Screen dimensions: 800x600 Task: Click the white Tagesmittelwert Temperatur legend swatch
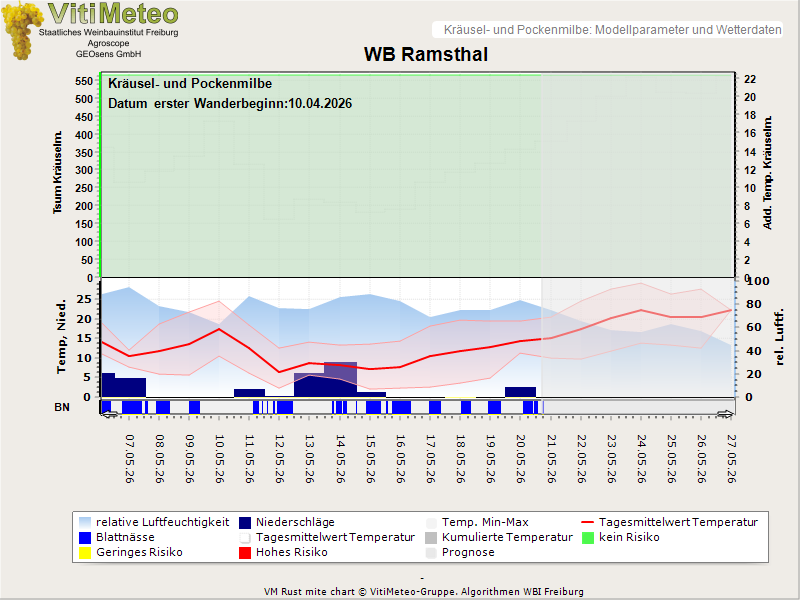[x=245, y=538]
